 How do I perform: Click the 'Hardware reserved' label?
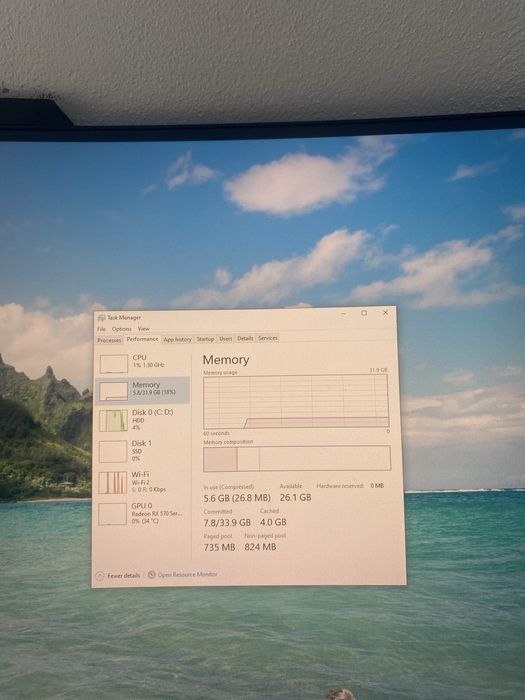(340, 486)
